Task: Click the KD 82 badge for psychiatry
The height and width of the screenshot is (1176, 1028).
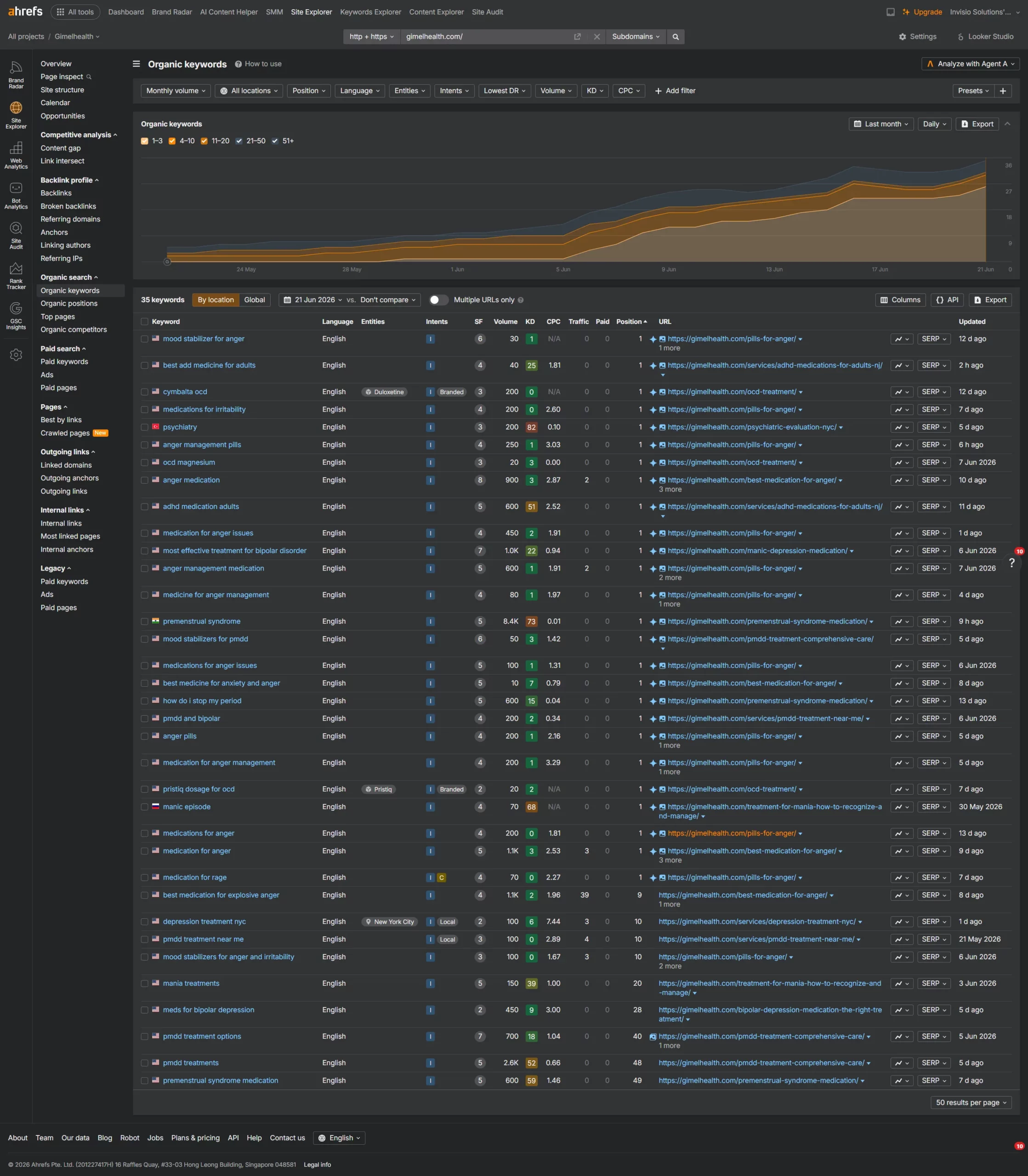Action: point(532,427)
